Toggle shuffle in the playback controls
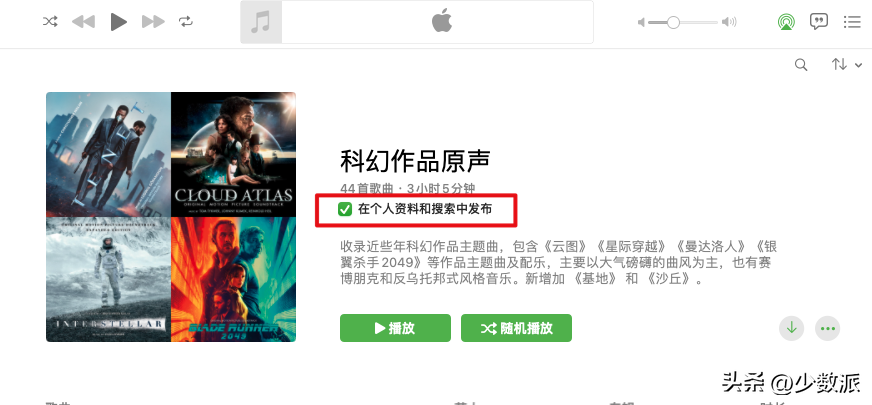This screenshot has width=872, height=405. pyautogui.click(x=50, y=22)
